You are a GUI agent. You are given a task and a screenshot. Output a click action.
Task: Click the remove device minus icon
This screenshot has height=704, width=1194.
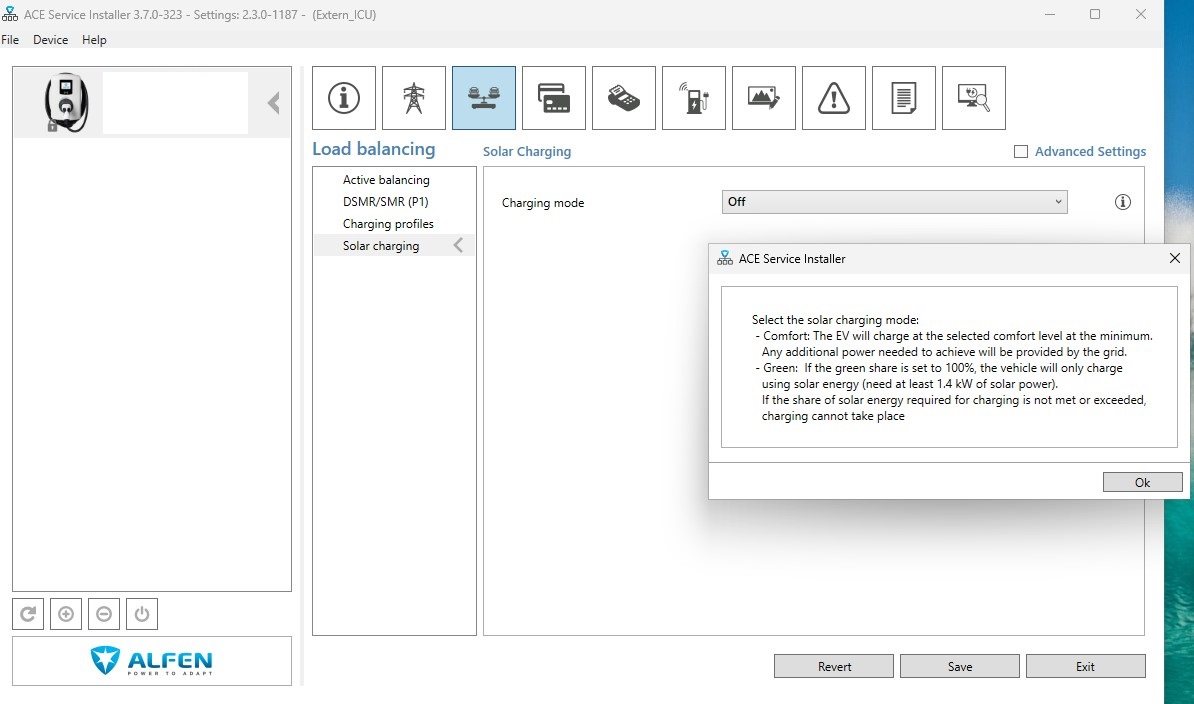click(104, 614)
